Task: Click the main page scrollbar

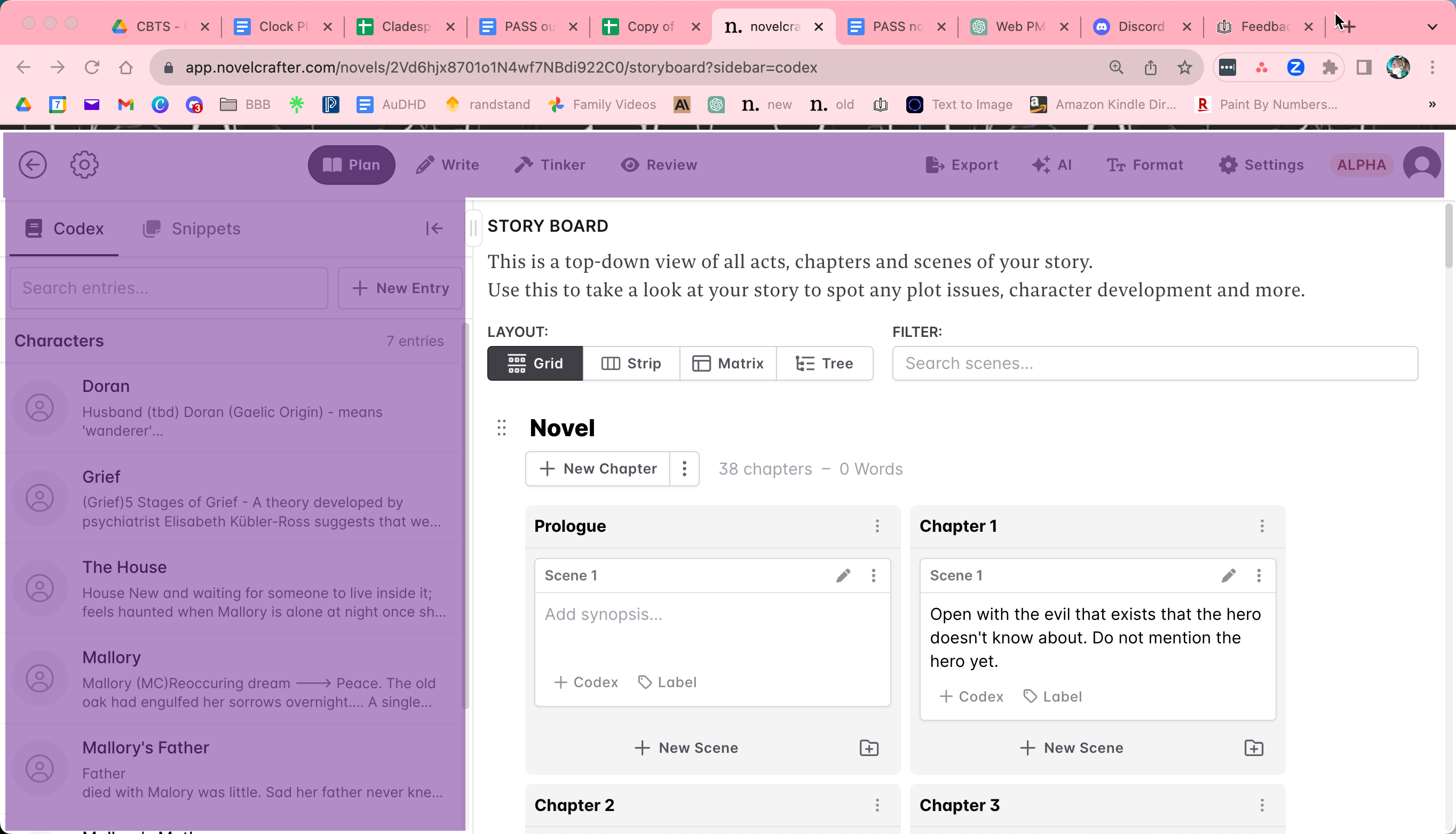Action: click(x=1449, y=235)
